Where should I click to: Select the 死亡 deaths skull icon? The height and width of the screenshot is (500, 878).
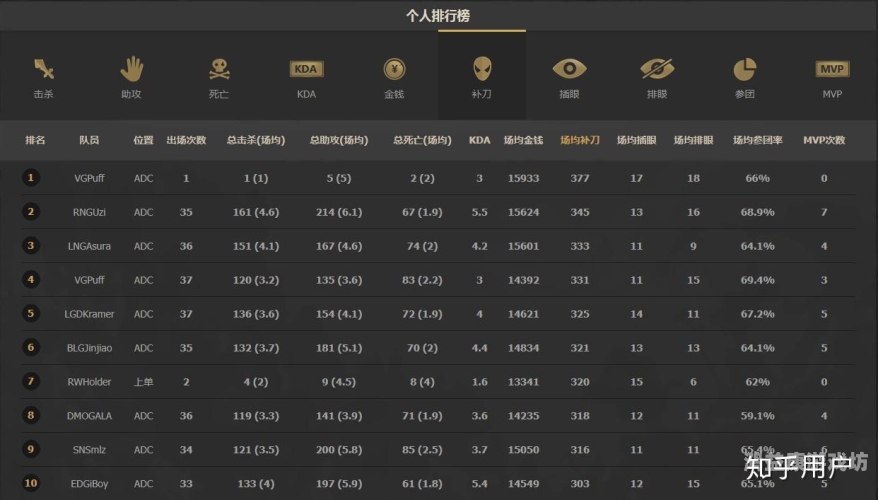pyautogui.click(x=219, y=69)
